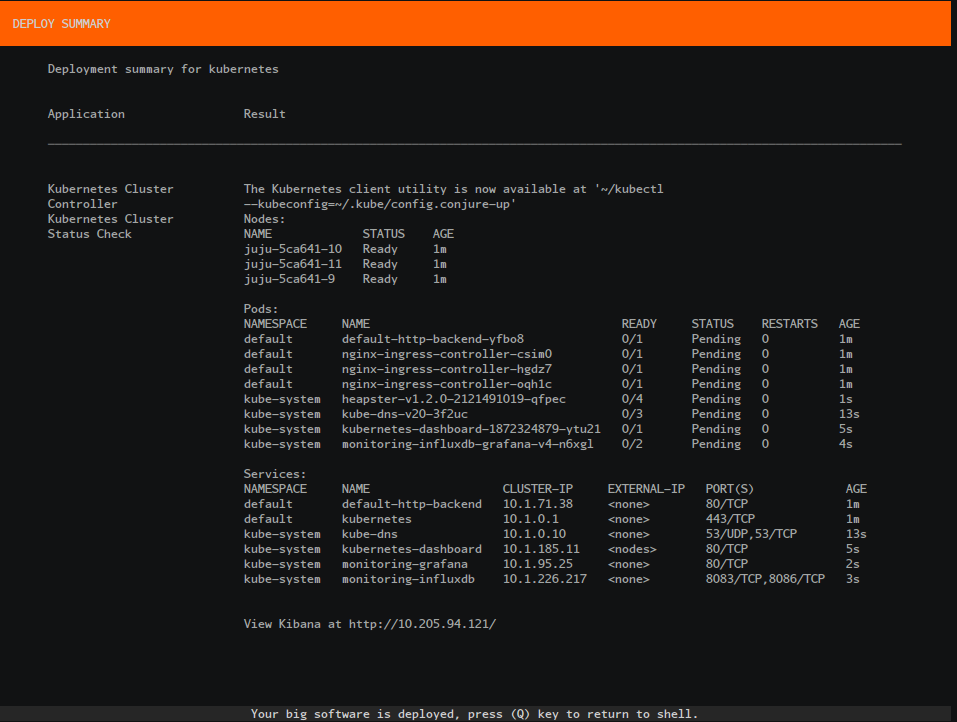
Task: Click the kube-dns service name
Action: tap(369, 534)
